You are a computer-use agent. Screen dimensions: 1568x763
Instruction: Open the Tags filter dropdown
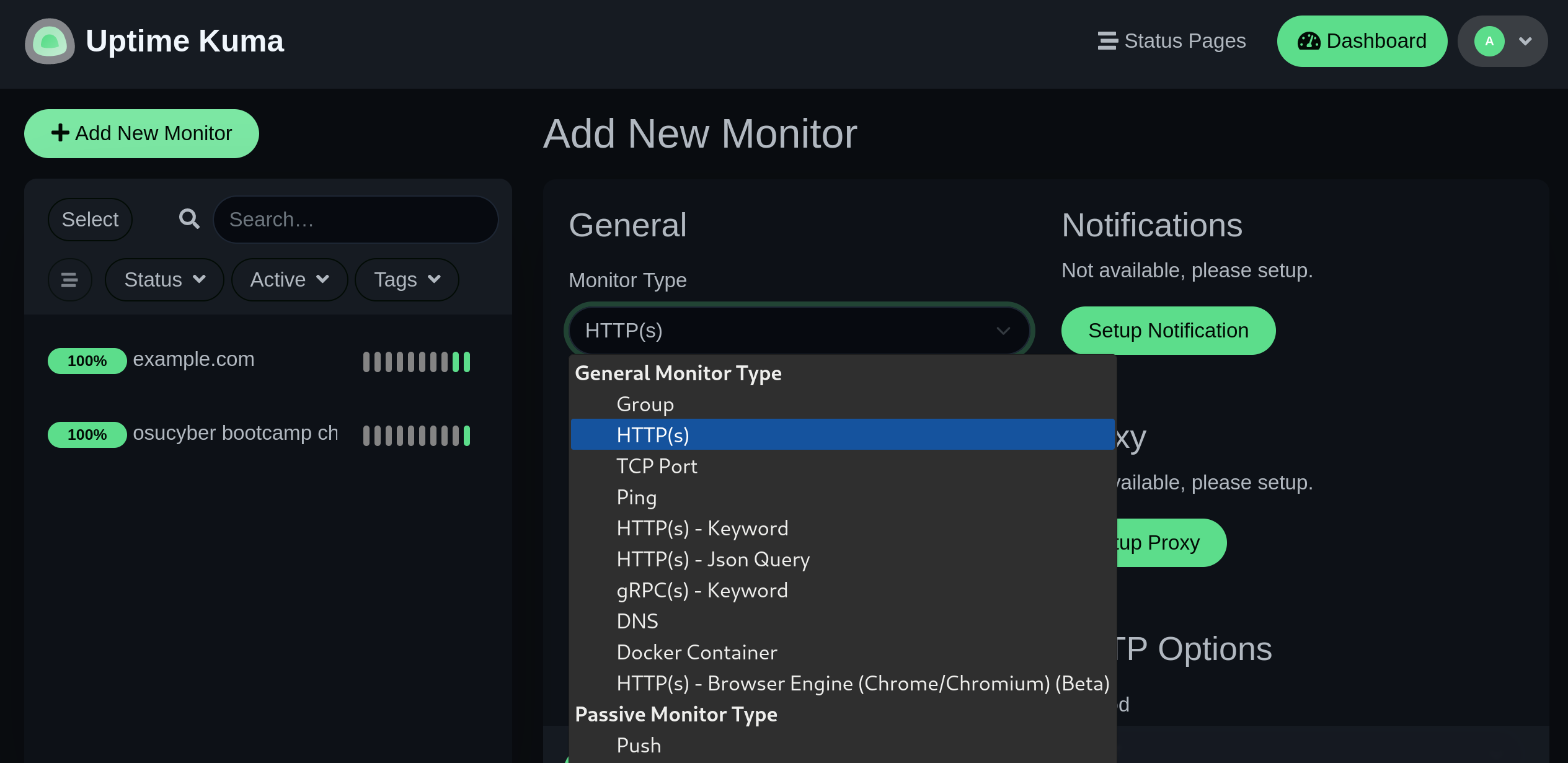[x=407, y=280]
